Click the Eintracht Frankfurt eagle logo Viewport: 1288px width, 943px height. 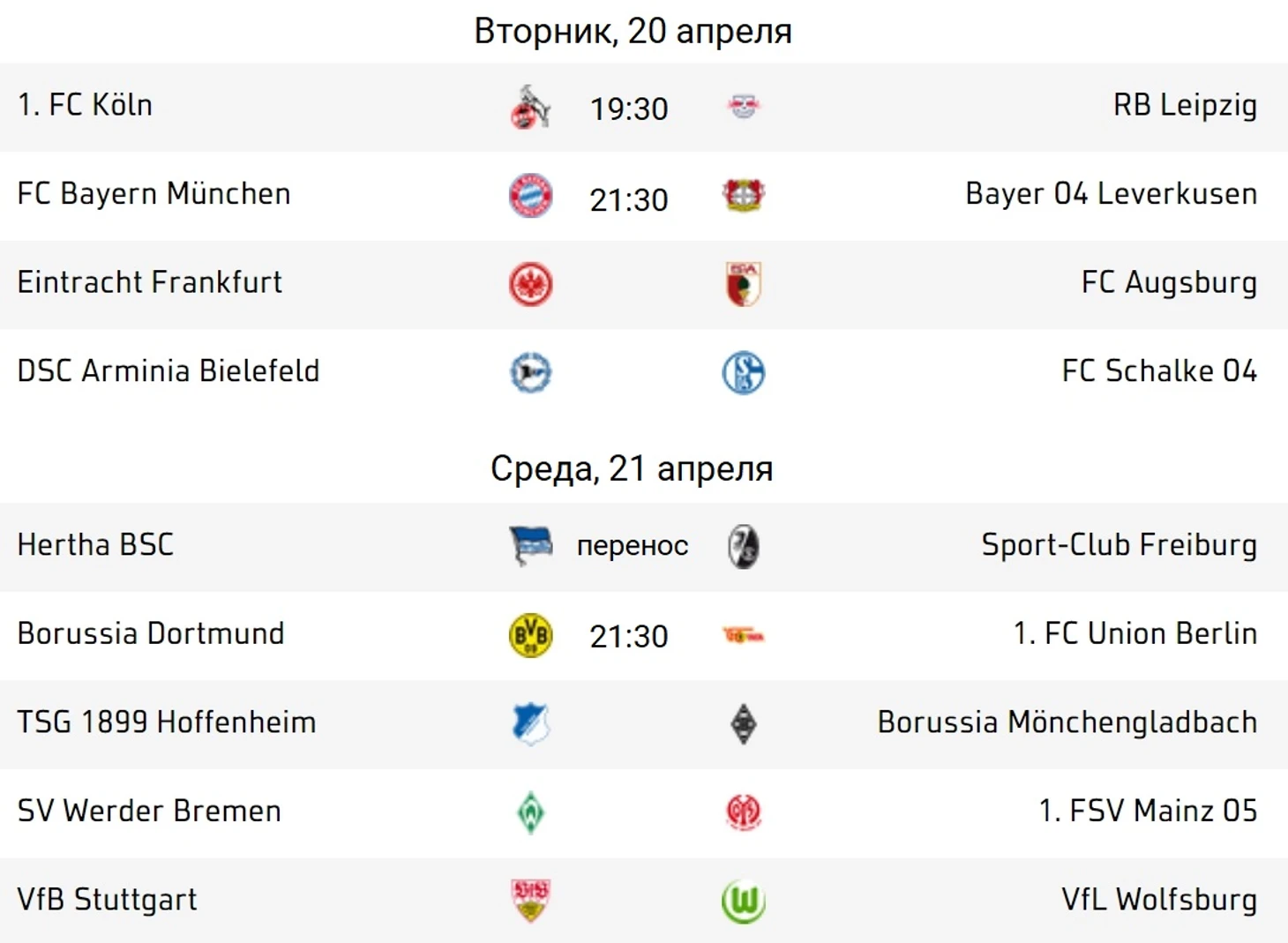pos(530,284)
